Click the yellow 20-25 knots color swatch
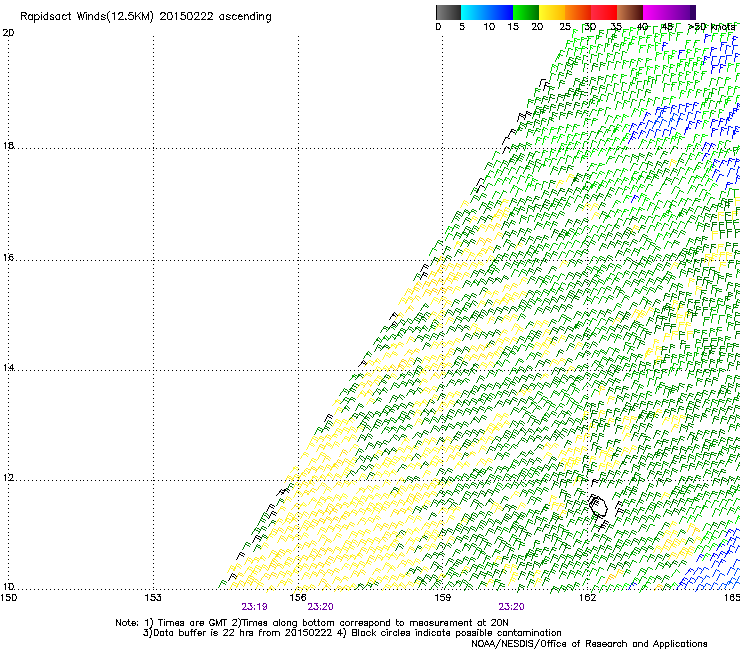This screenshot has height=650, width=740. (552, 12)
